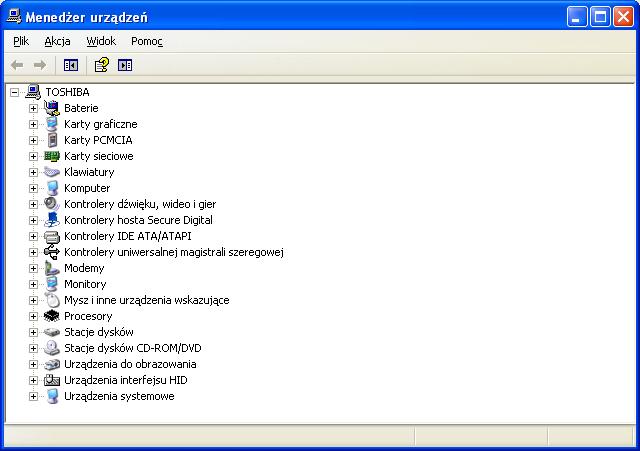The image size is (640, 451).
Task: Click the Back arrow toolbar icon
Action: 17,65
